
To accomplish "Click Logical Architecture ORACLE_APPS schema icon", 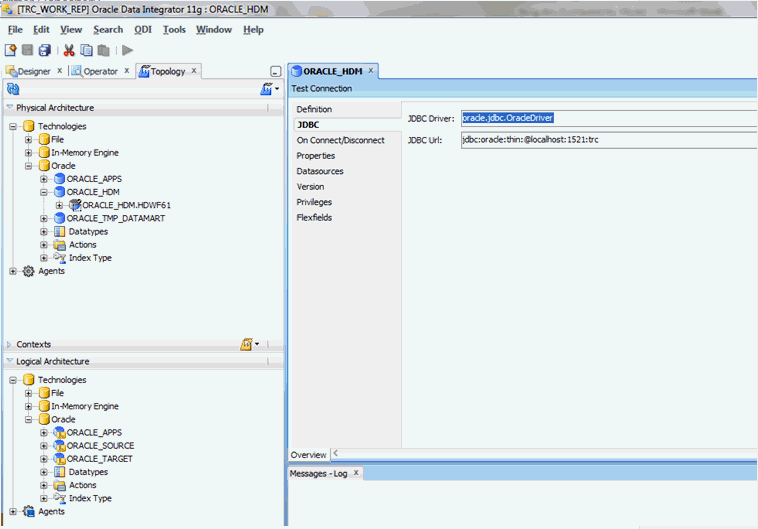I will (59, 432).
